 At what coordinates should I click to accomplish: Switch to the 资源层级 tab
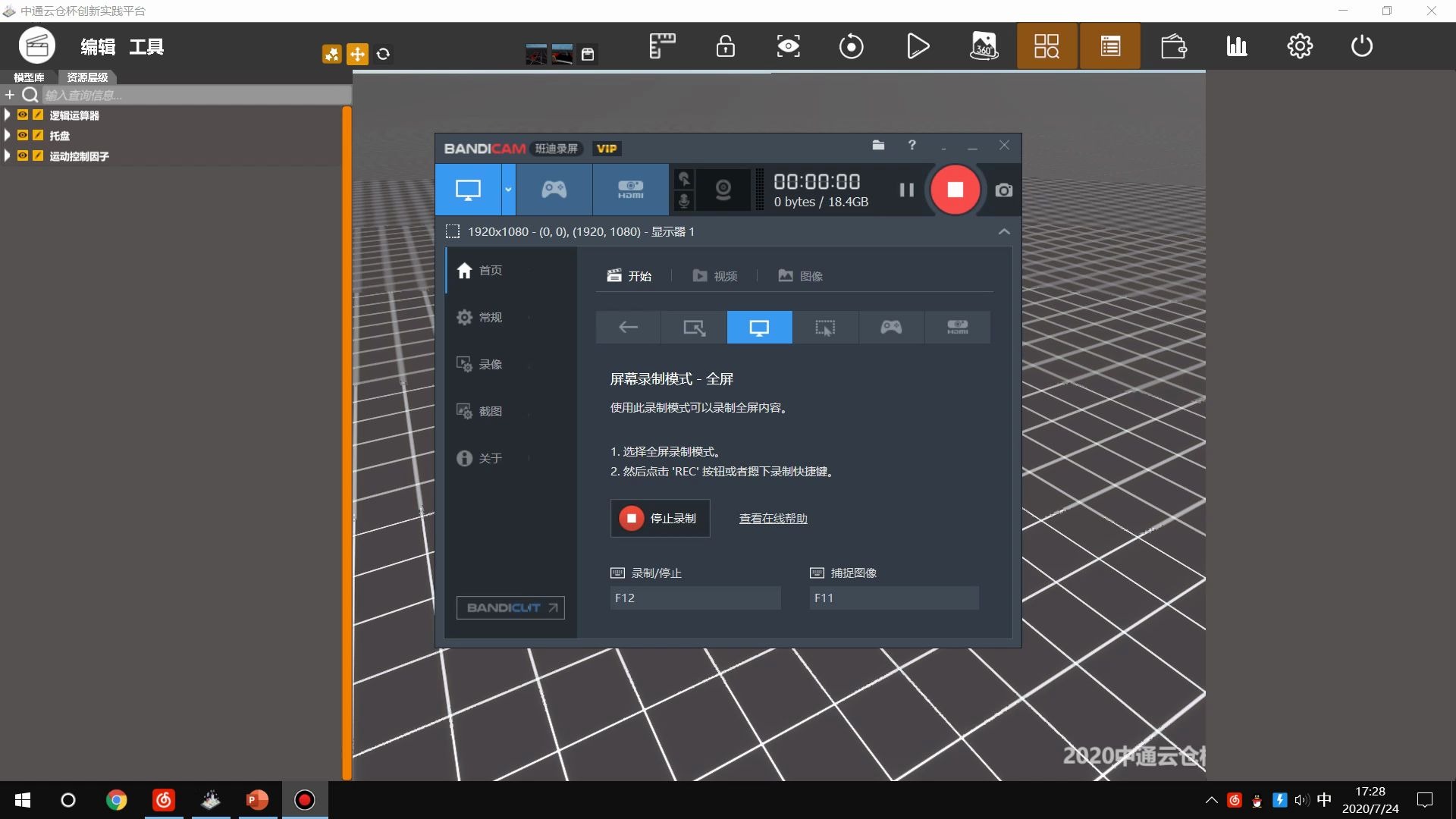pos(87,77)
